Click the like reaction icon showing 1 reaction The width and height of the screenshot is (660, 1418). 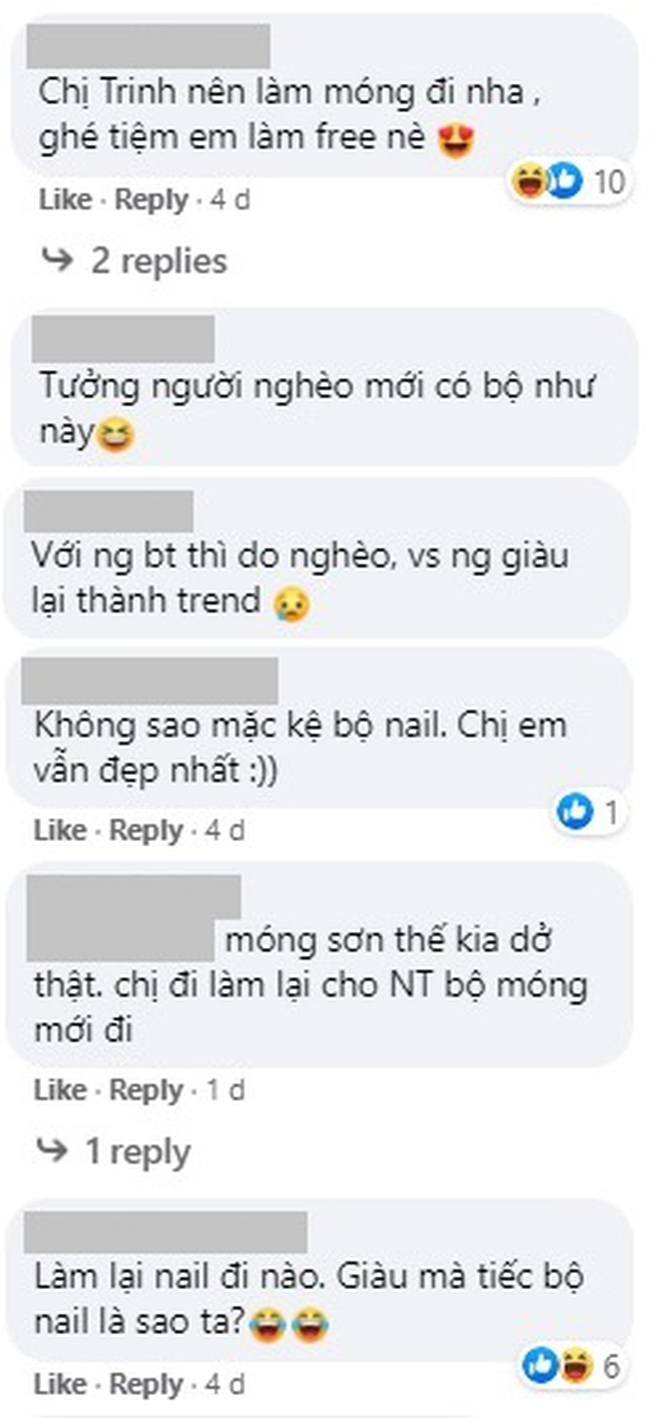click(574, 812)
